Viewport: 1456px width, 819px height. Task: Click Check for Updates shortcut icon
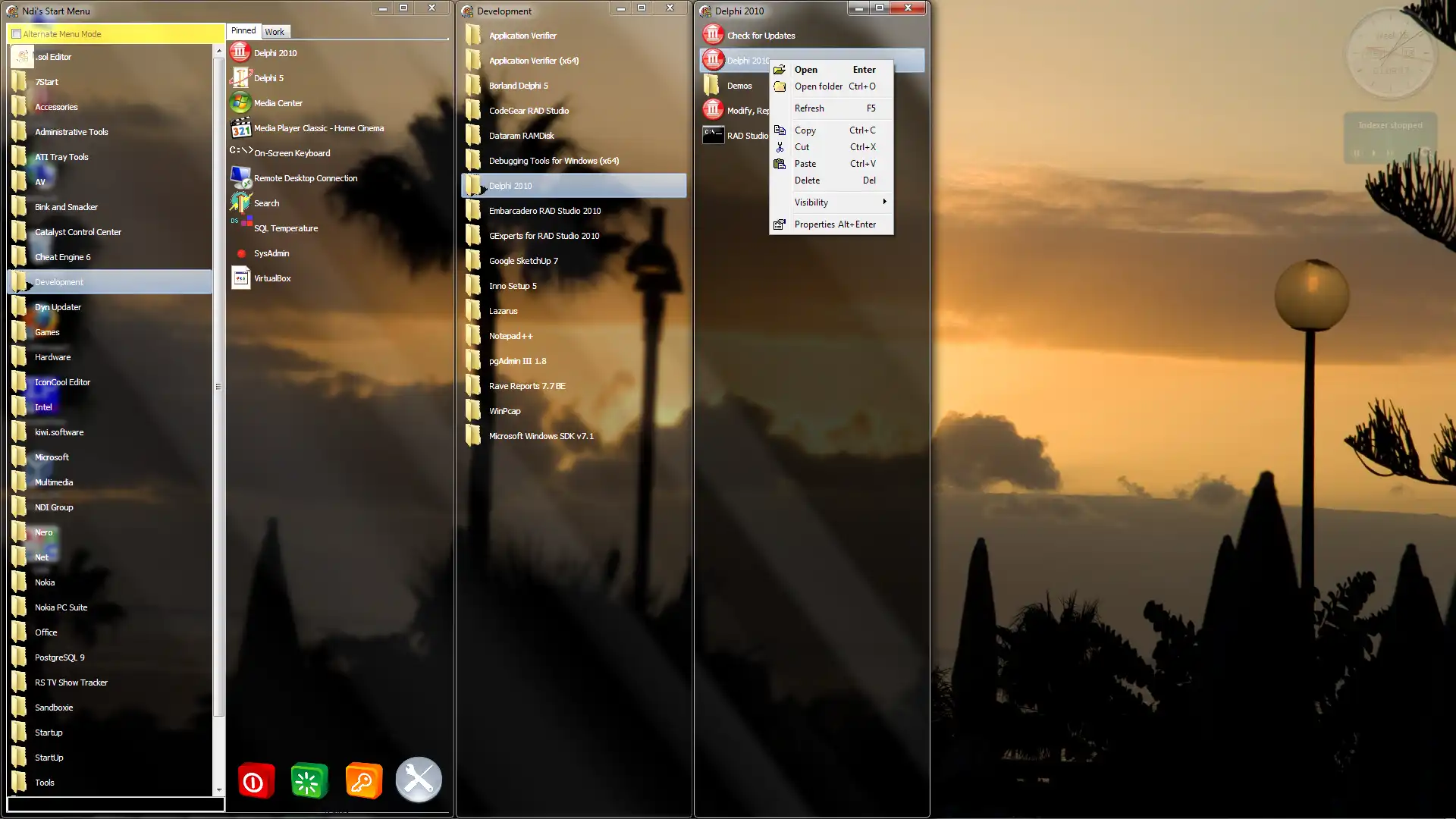[713, 35]
